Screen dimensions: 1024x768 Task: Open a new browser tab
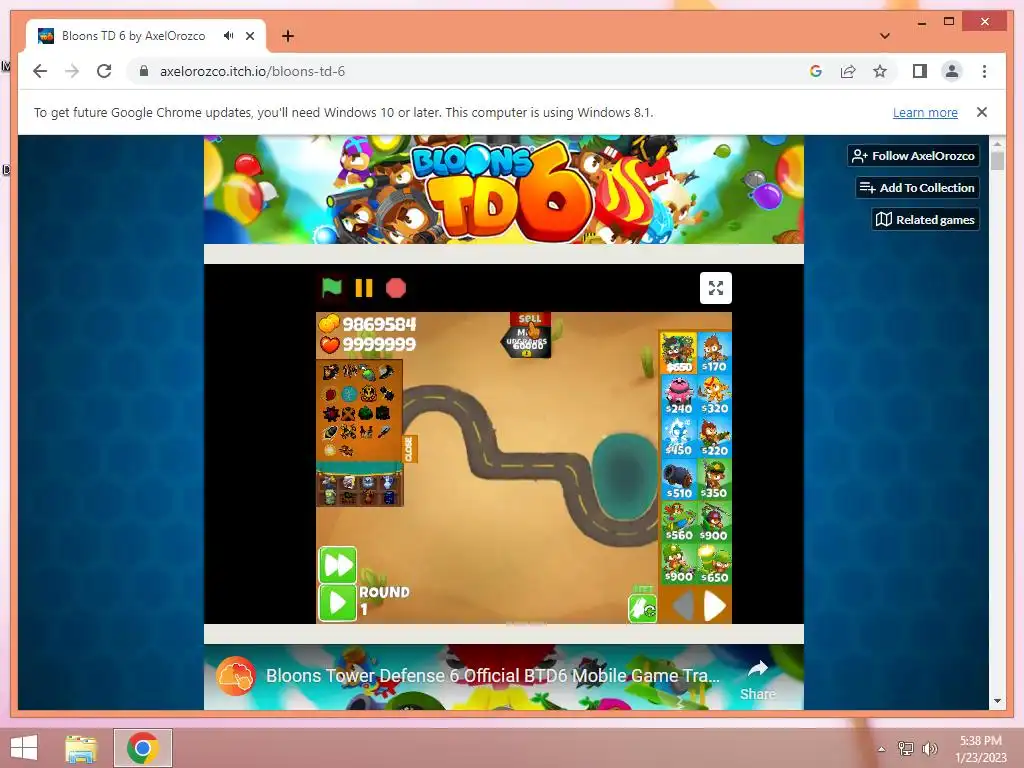(x=287, y=36)
